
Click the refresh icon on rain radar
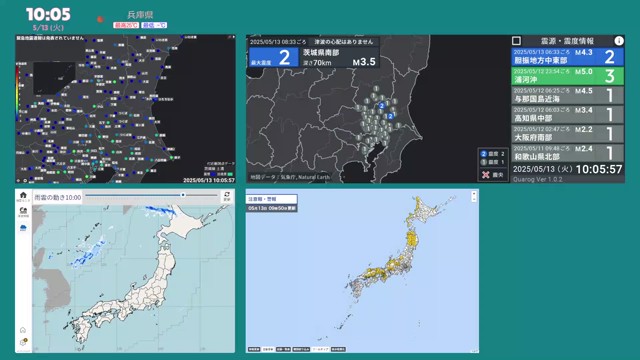click(x=227, y=196)
